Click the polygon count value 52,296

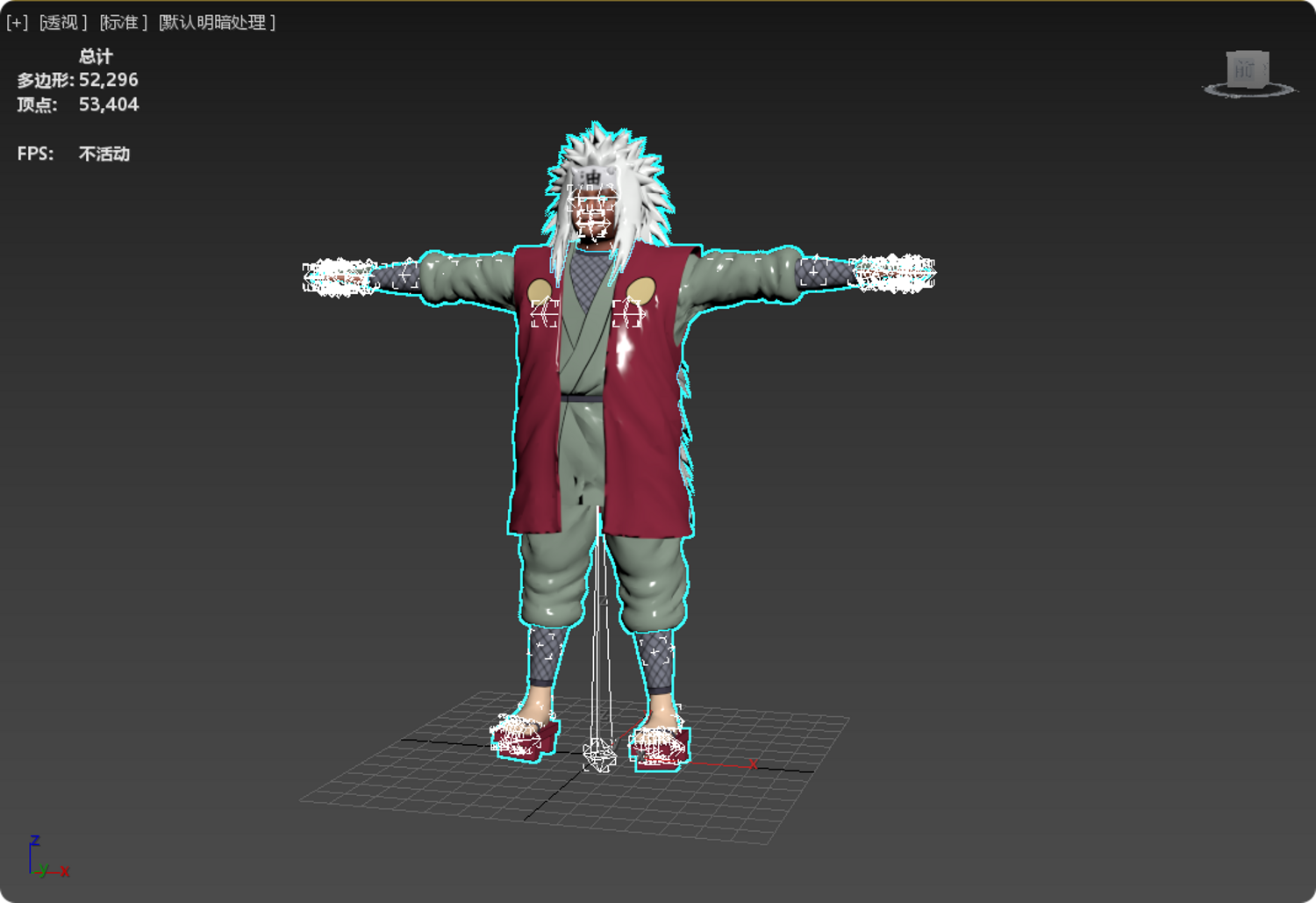[x=109, y=80]
